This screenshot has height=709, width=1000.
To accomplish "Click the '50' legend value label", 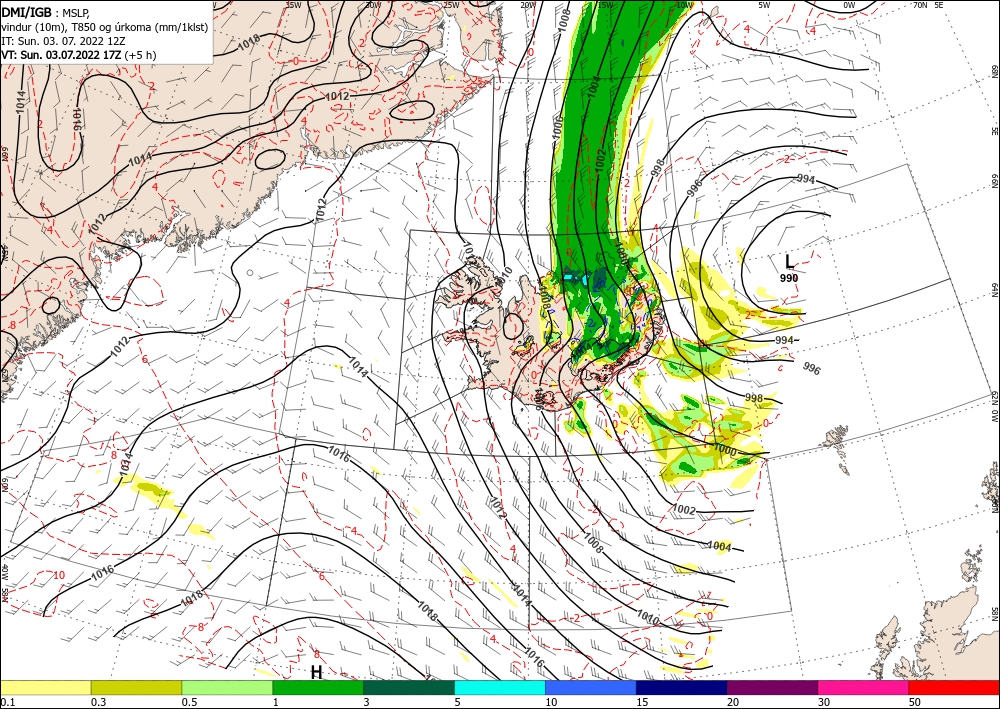I will click(915, 701).
